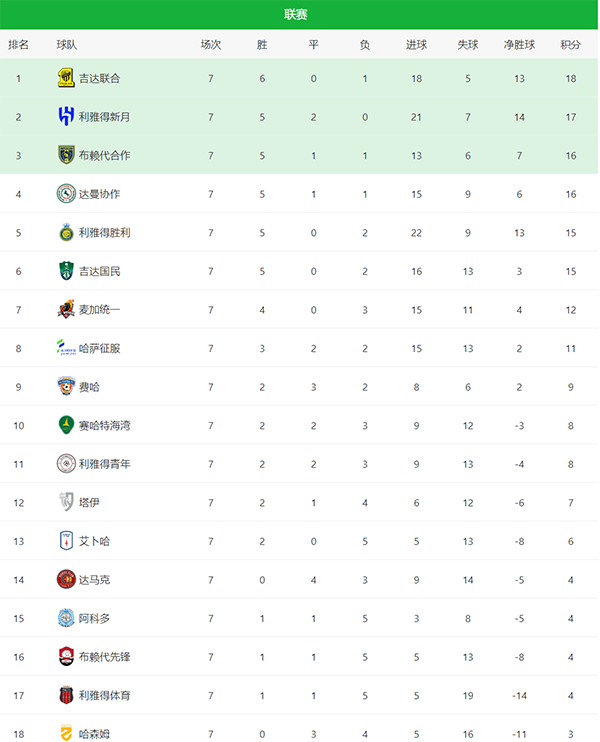Click the 哈萨征服 team logo
Viewport: 600px width, 742px height.
pyautogui.click(x=66, y=348)
